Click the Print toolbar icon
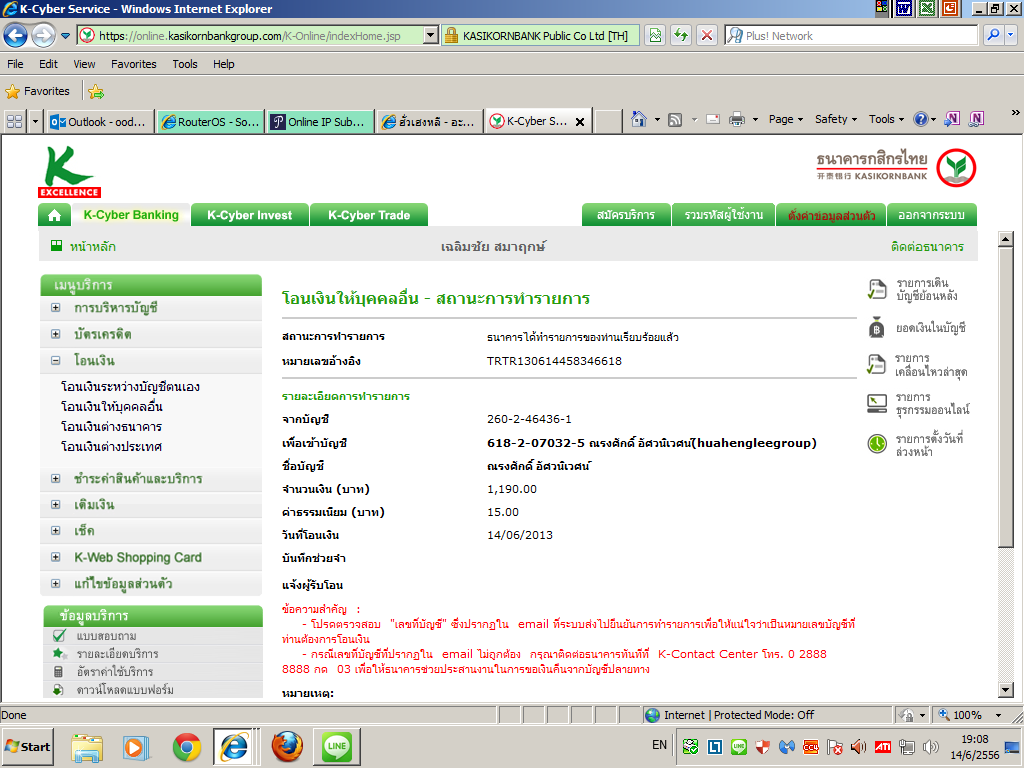The image size is (1024, 768). [x=737, y=120]
